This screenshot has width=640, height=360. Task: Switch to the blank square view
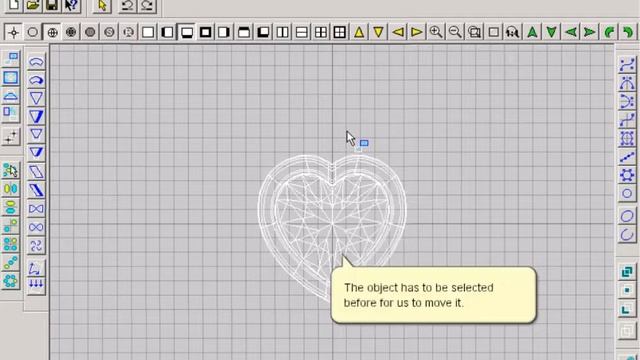(148, 32)
